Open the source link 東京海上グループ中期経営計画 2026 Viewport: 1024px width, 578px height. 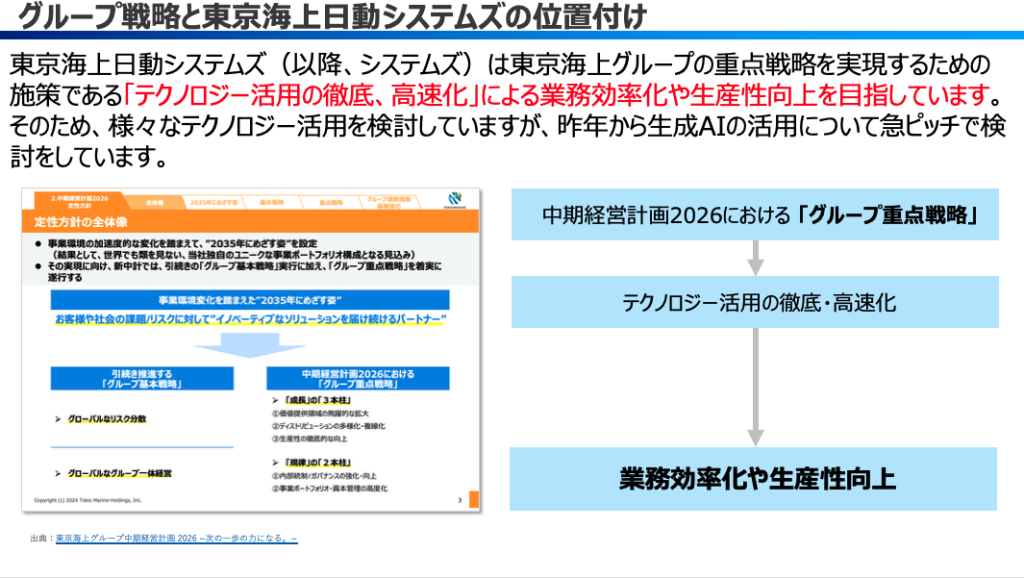[176, 539]
